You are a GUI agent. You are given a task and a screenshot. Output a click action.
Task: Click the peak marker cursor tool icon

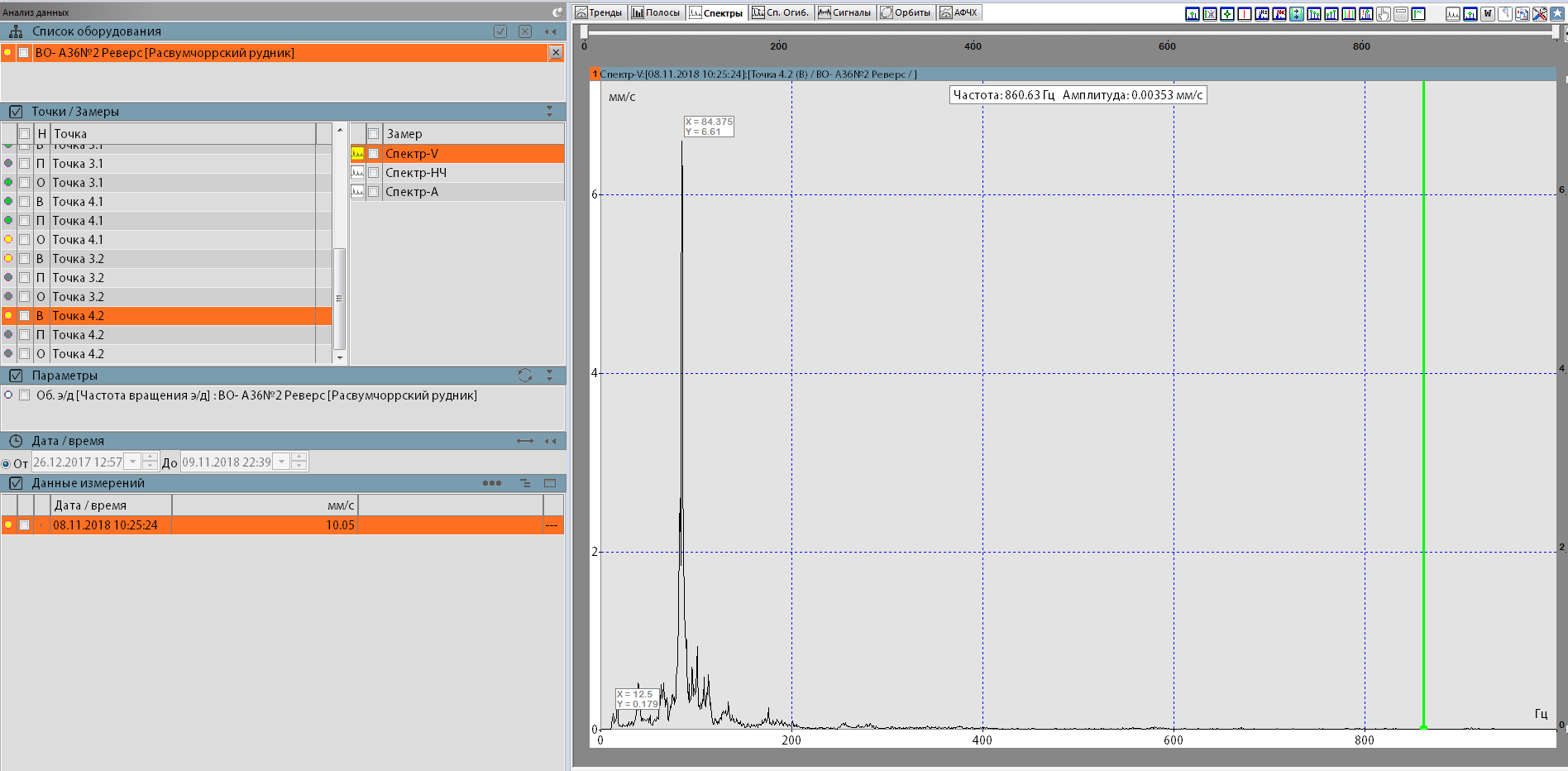tap(1193, 14)
